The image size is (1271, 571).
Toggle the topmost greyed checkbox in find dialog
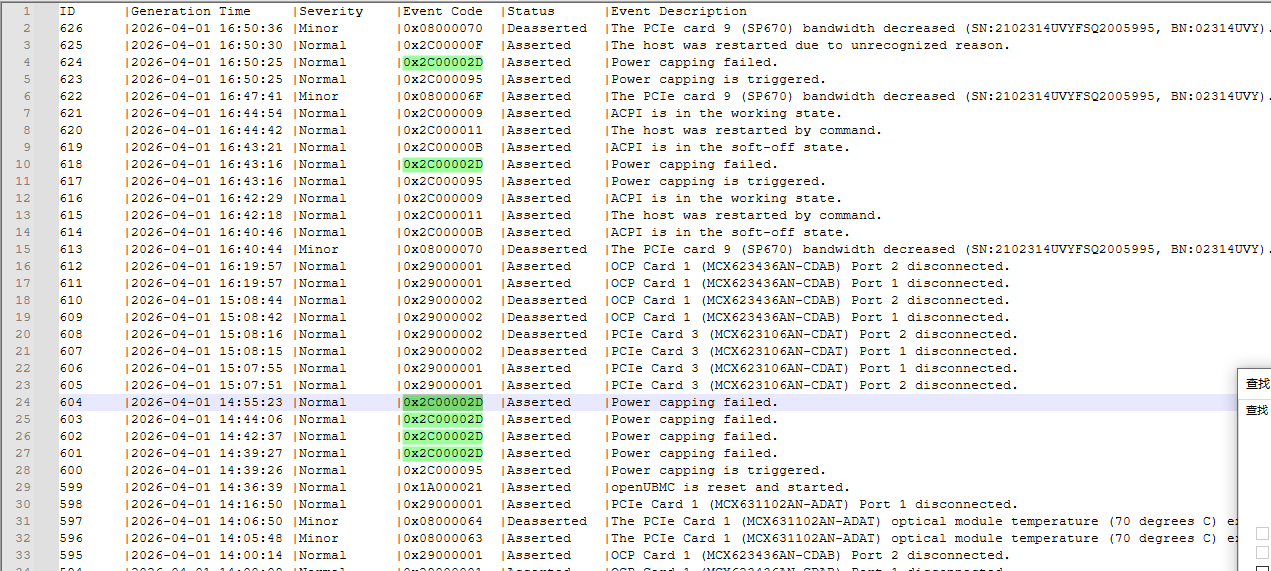[x=1262, y=534]
